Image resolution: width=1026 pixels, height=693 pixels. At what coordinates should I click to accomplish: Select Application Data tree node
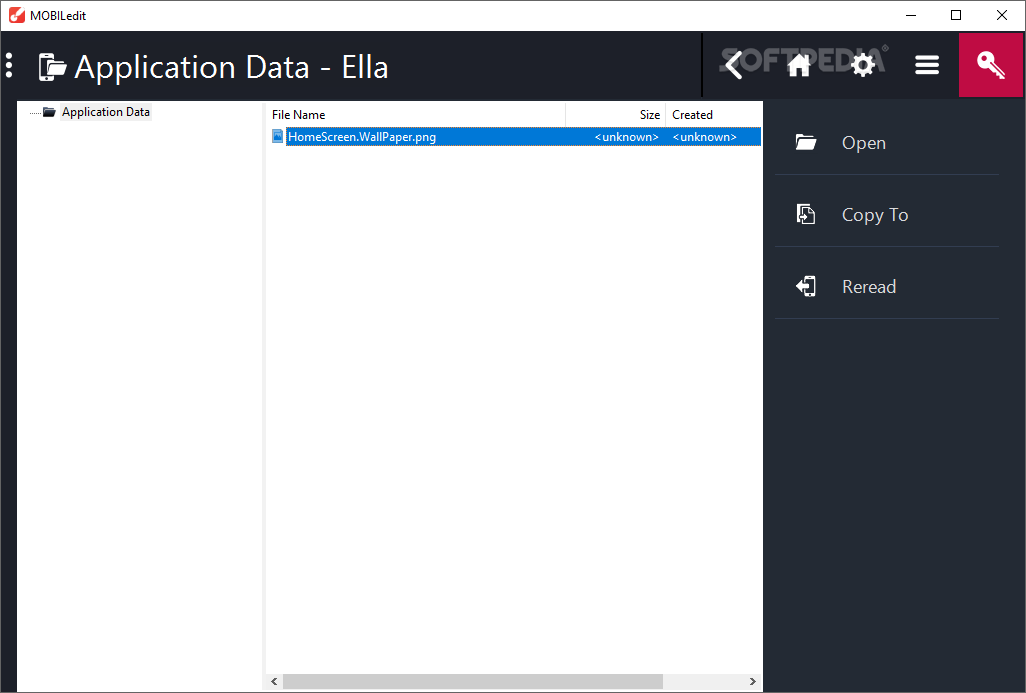106,112
